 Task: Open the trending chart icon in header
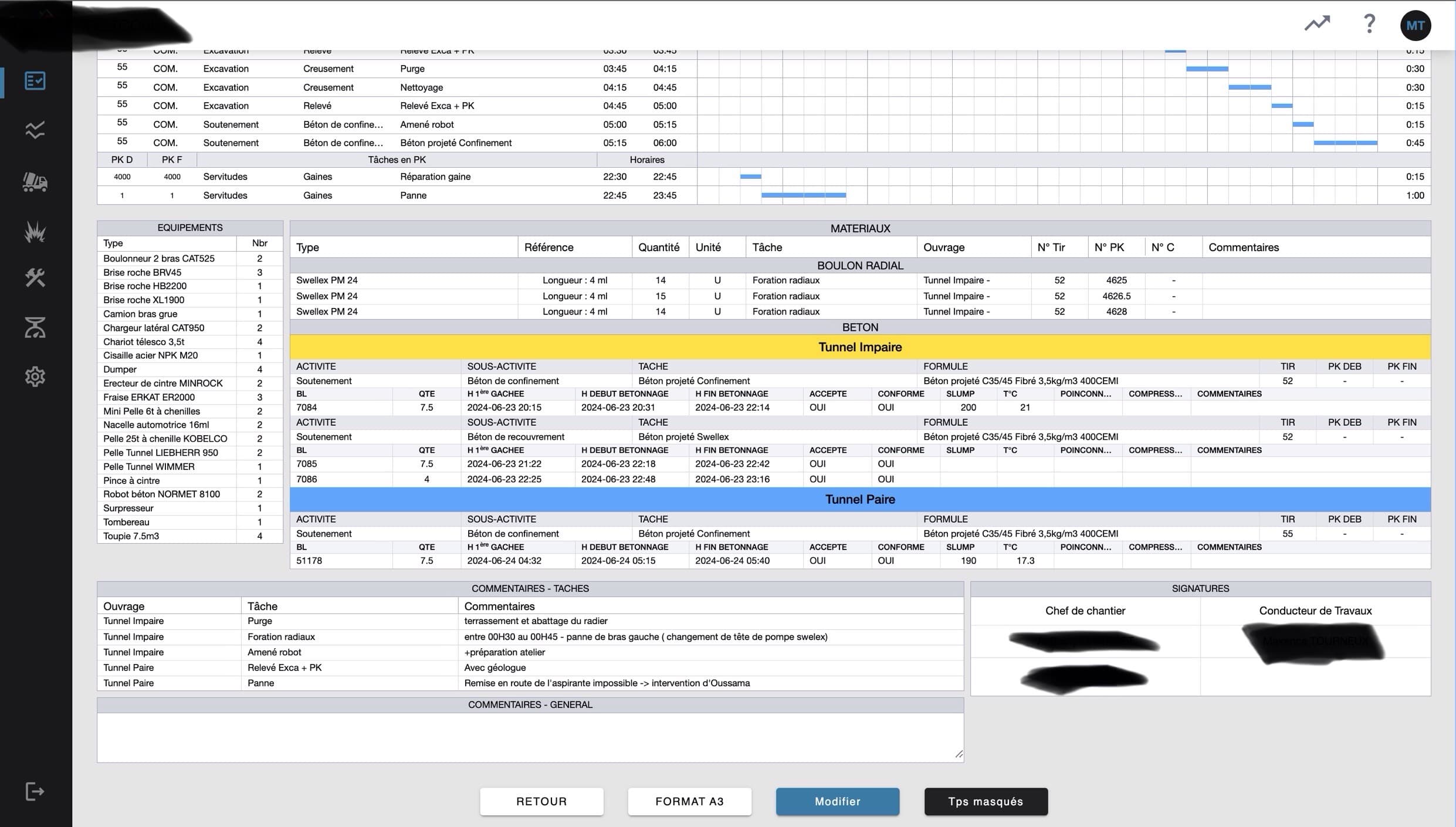(1317, 24)
